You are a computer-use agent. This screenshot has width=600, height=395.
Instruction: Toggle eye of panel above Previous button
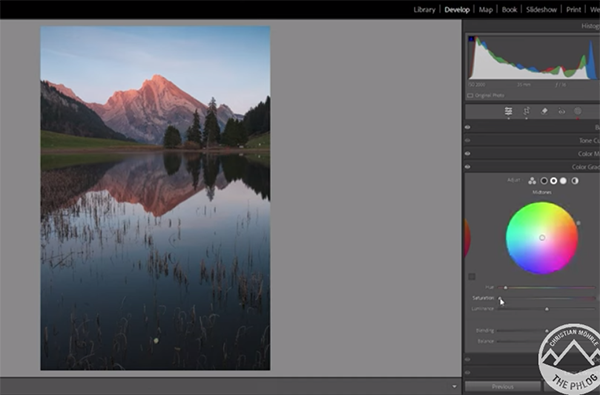pos(468,372)
